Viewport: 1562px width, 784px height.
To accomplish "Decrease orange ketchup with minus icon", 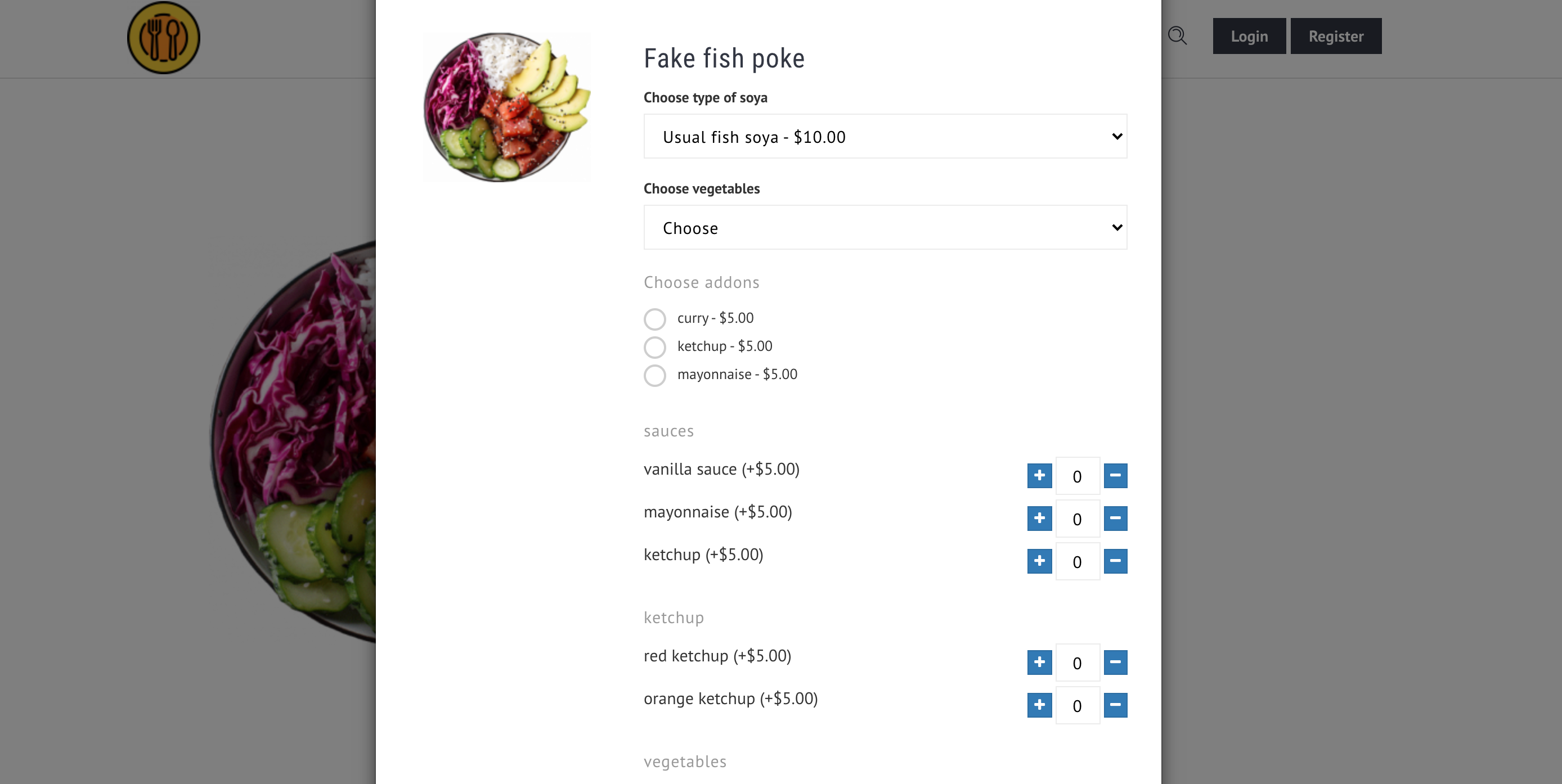I will tap(1115, 705).
